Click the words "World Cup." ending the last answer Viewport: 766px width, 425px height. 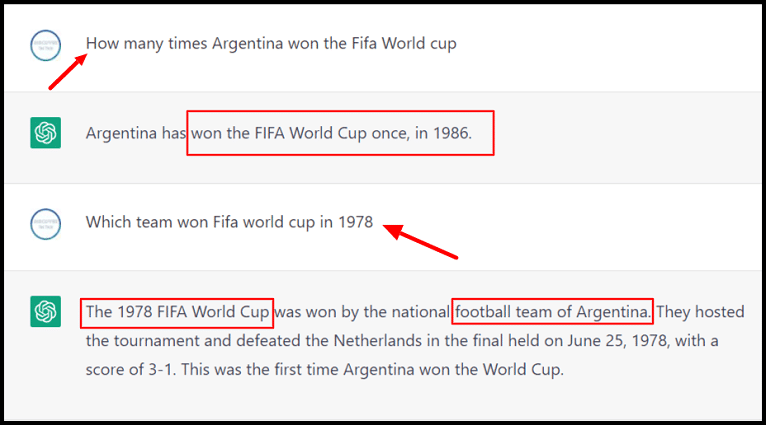523,369
